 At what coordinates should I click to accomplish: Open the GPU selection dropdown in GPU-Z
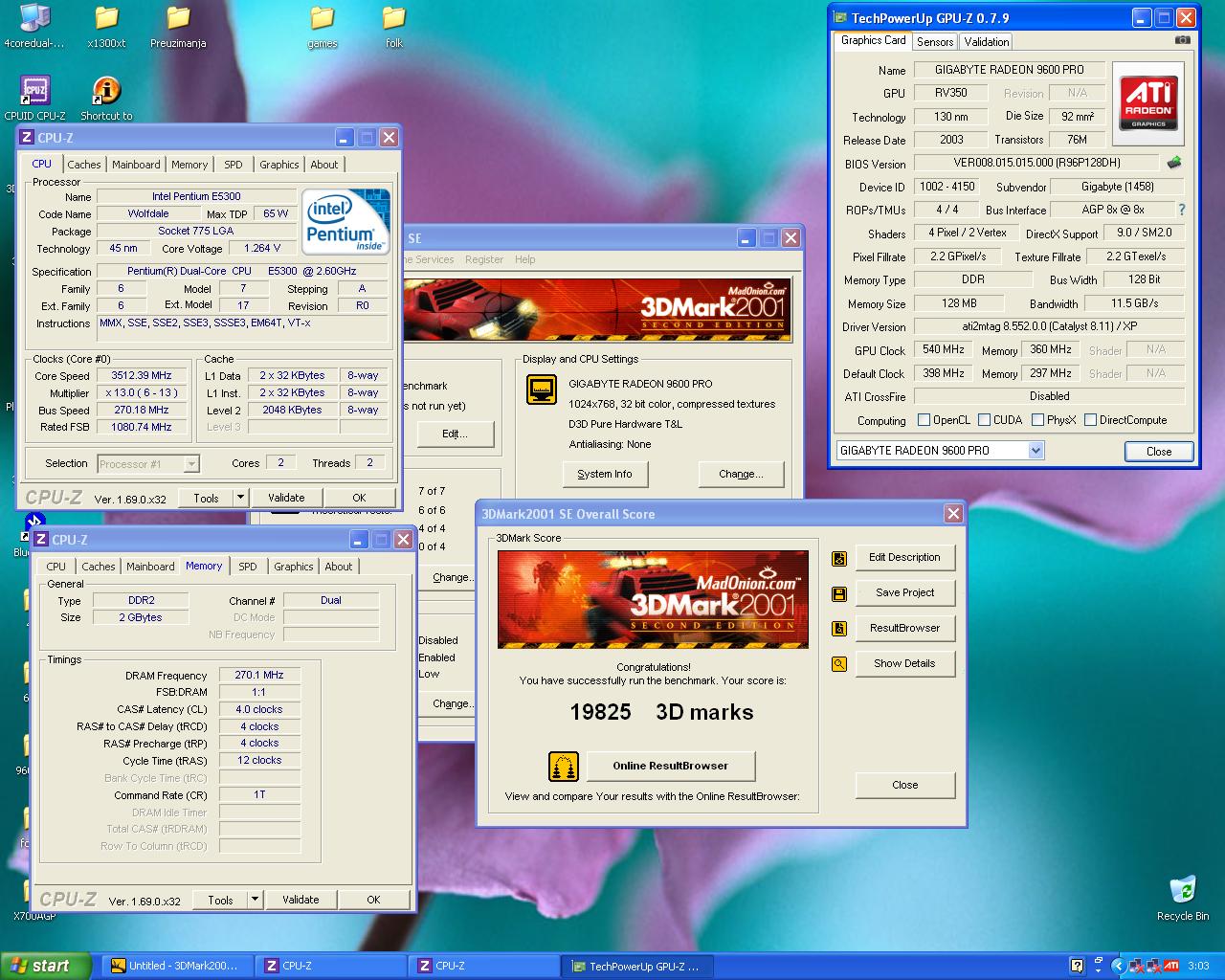1036,451
